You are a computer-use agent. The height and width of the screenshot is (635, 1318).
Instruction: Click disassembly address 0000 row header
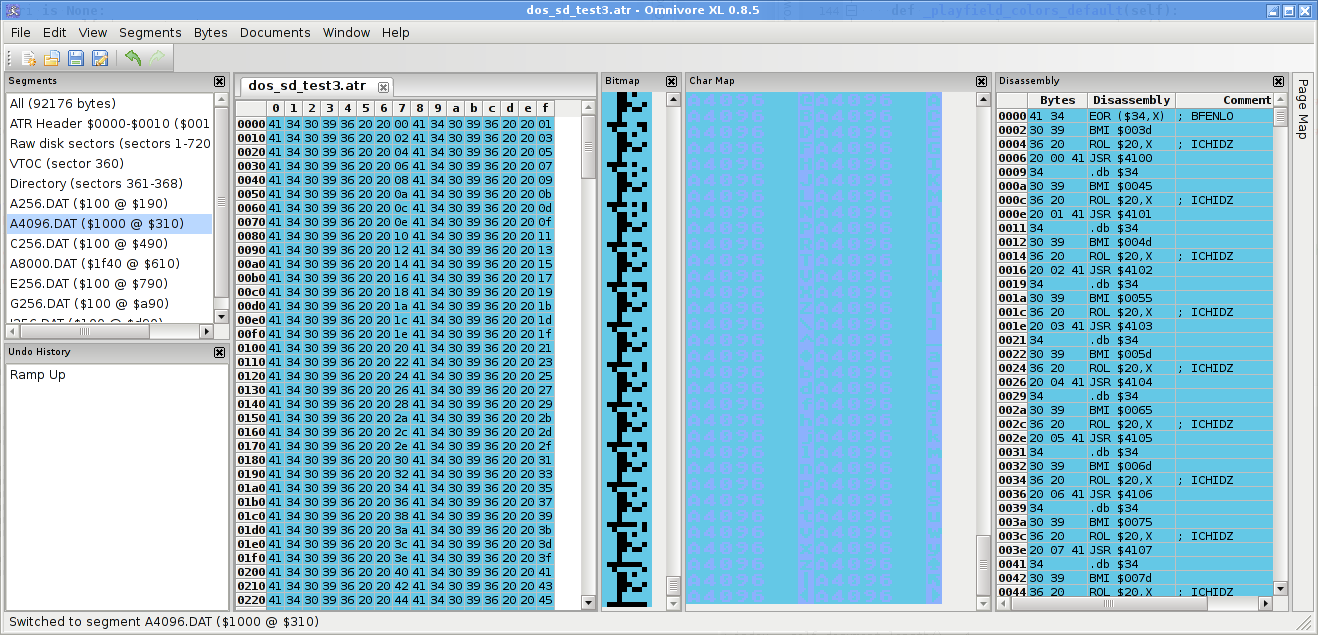click(1012, 116)
